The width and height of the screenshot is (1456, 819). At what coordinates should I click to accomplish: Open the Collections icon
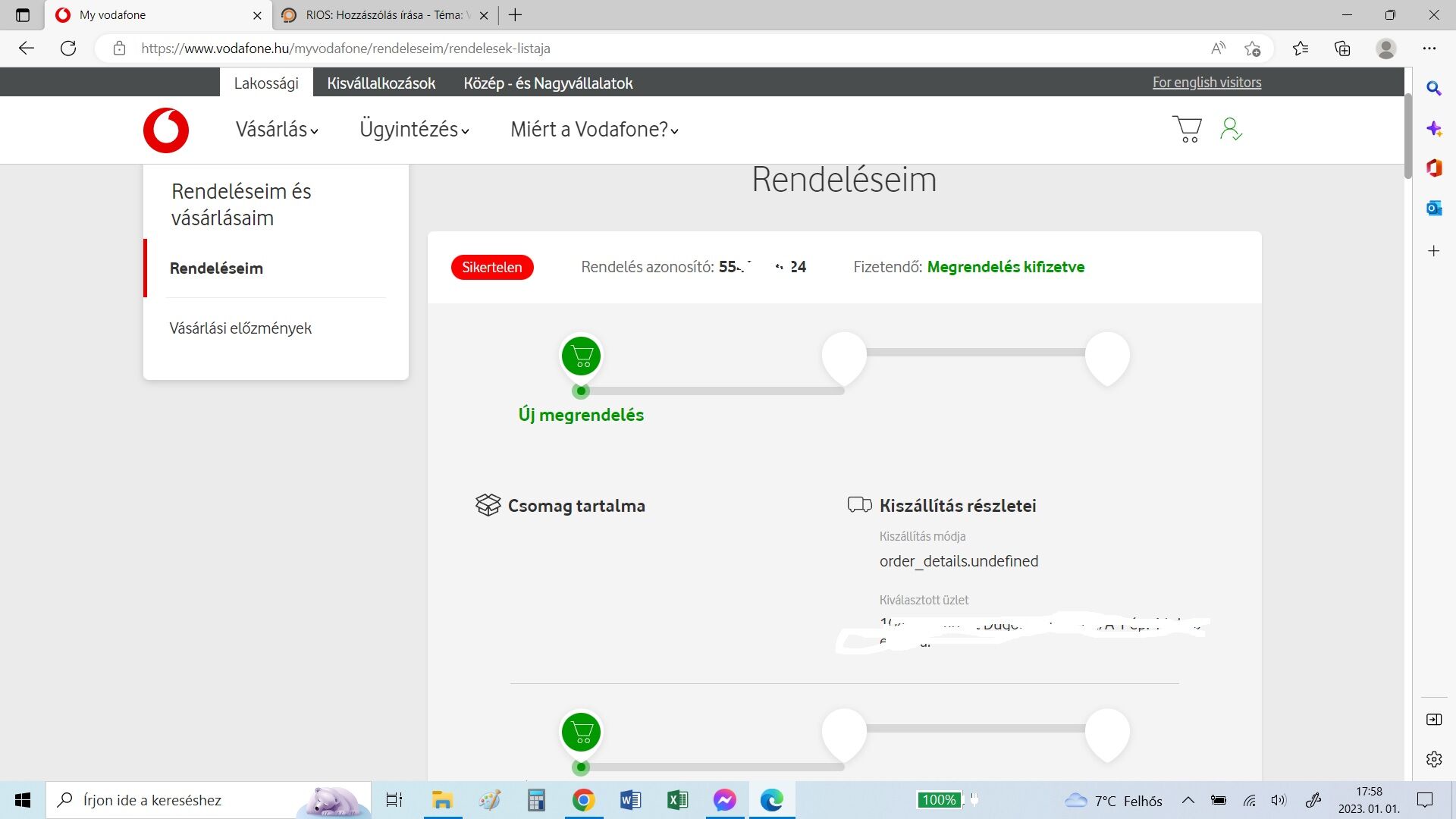point(1342,49)
